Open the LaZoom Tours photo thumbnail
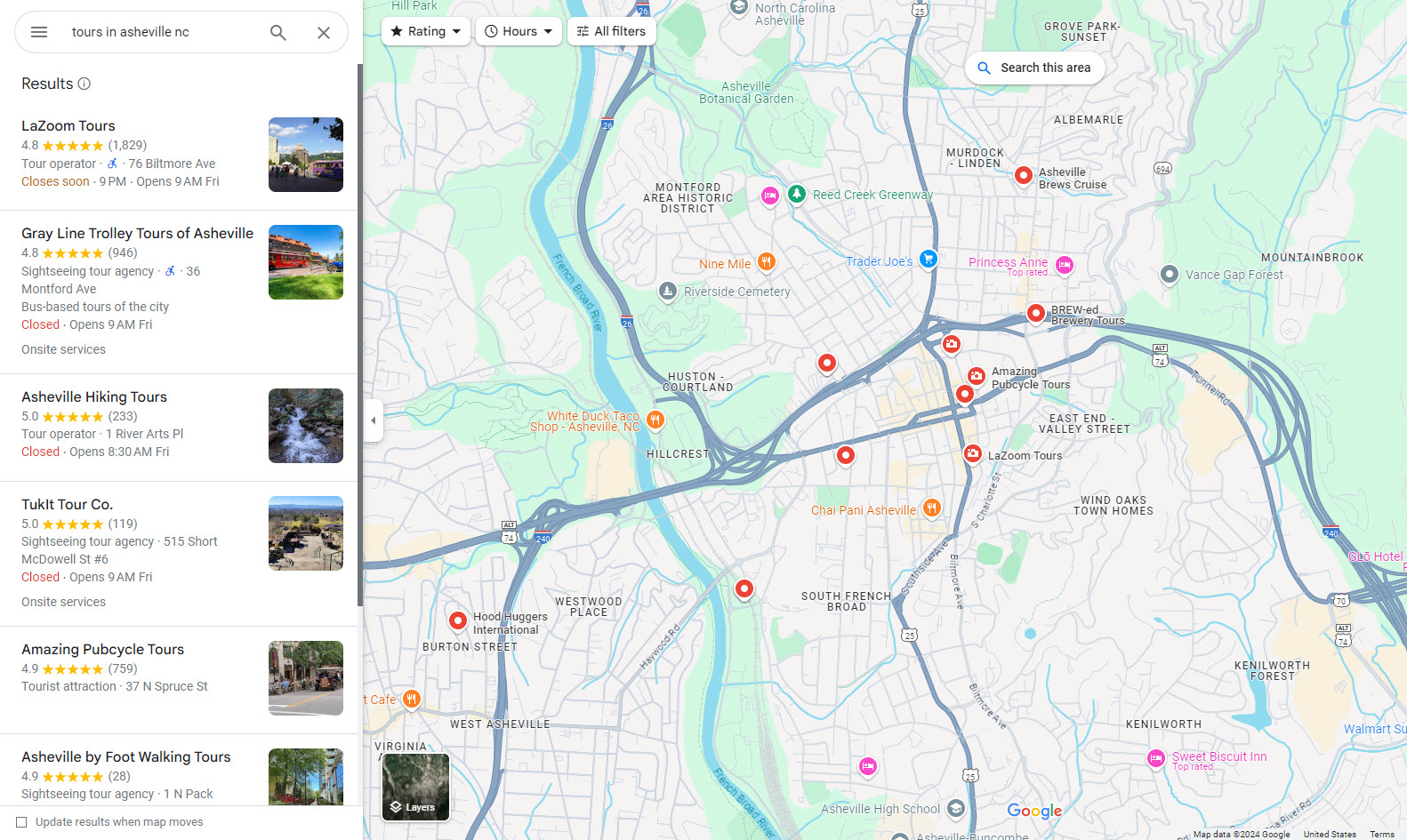Image resolution: width=1407 pixels, height=840 pixels. click(306, 155)
